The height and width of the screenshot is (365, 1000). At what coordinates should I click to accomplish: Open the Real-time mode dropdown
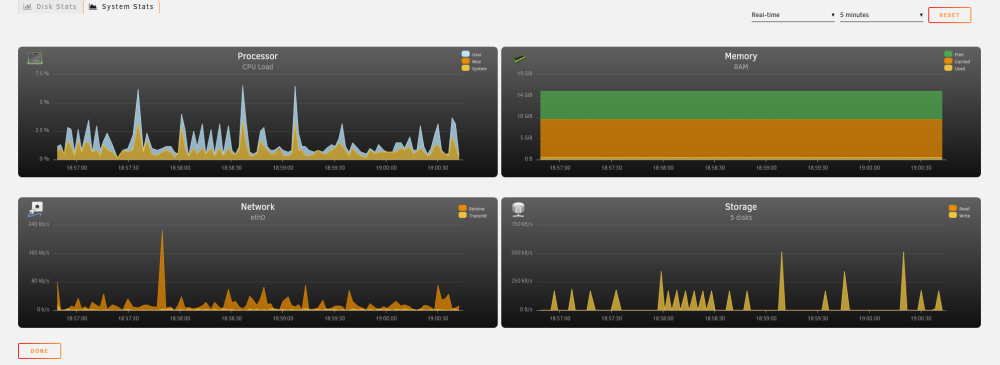tap(793, 15)
